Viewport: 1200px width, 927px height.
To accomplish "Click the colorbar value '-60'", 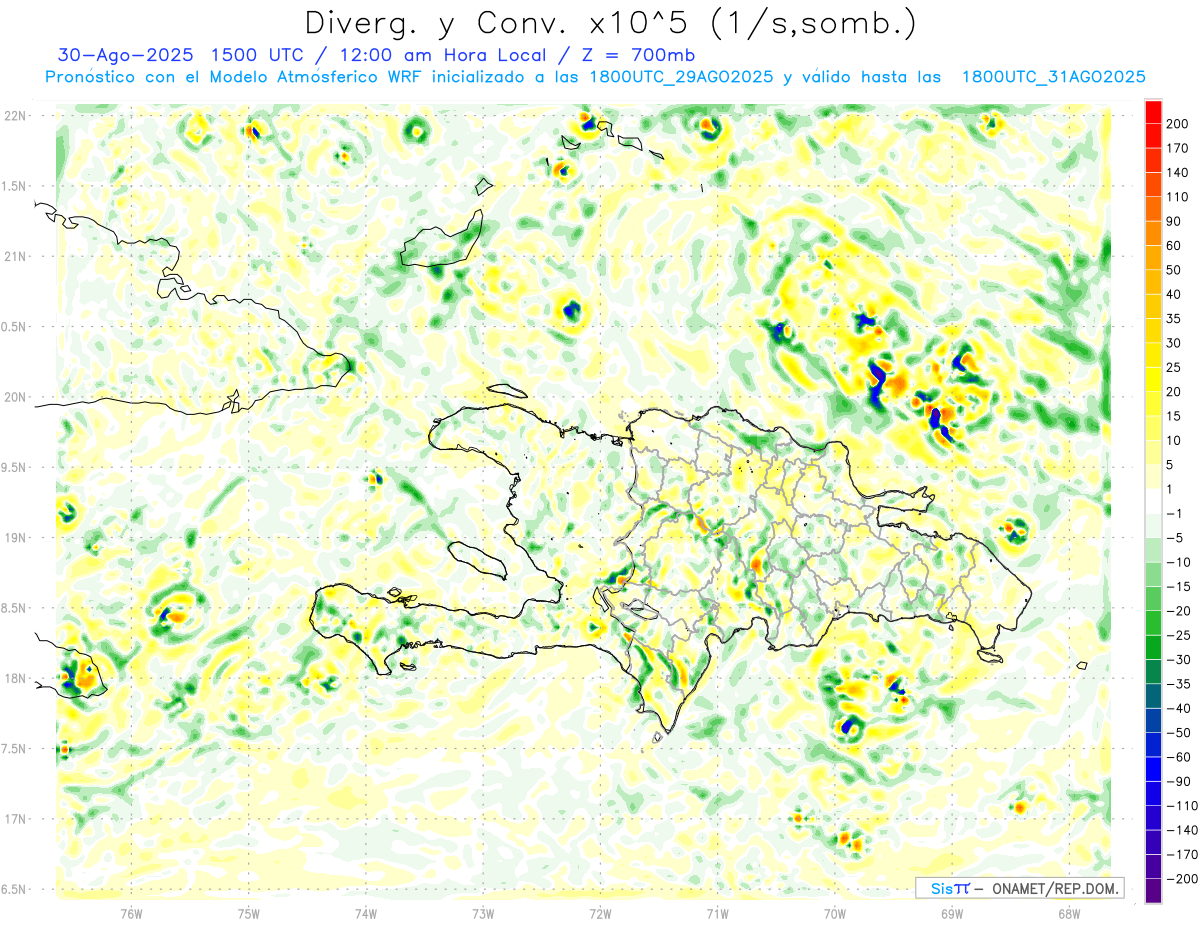I will coord(1180,757).
